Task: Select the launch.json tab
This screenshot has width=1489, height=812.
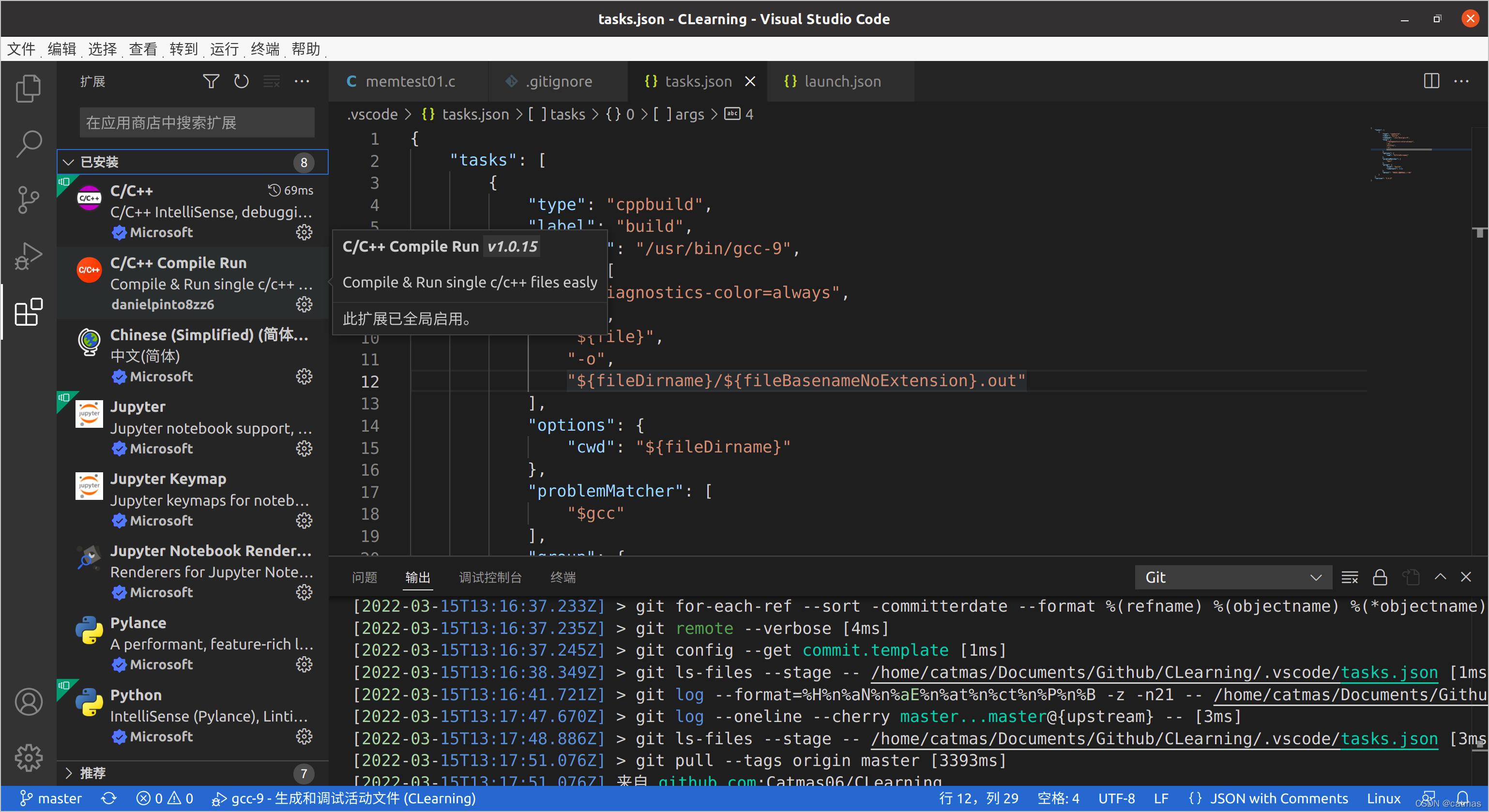Action: pyautogui.click(x=841, y=82)
